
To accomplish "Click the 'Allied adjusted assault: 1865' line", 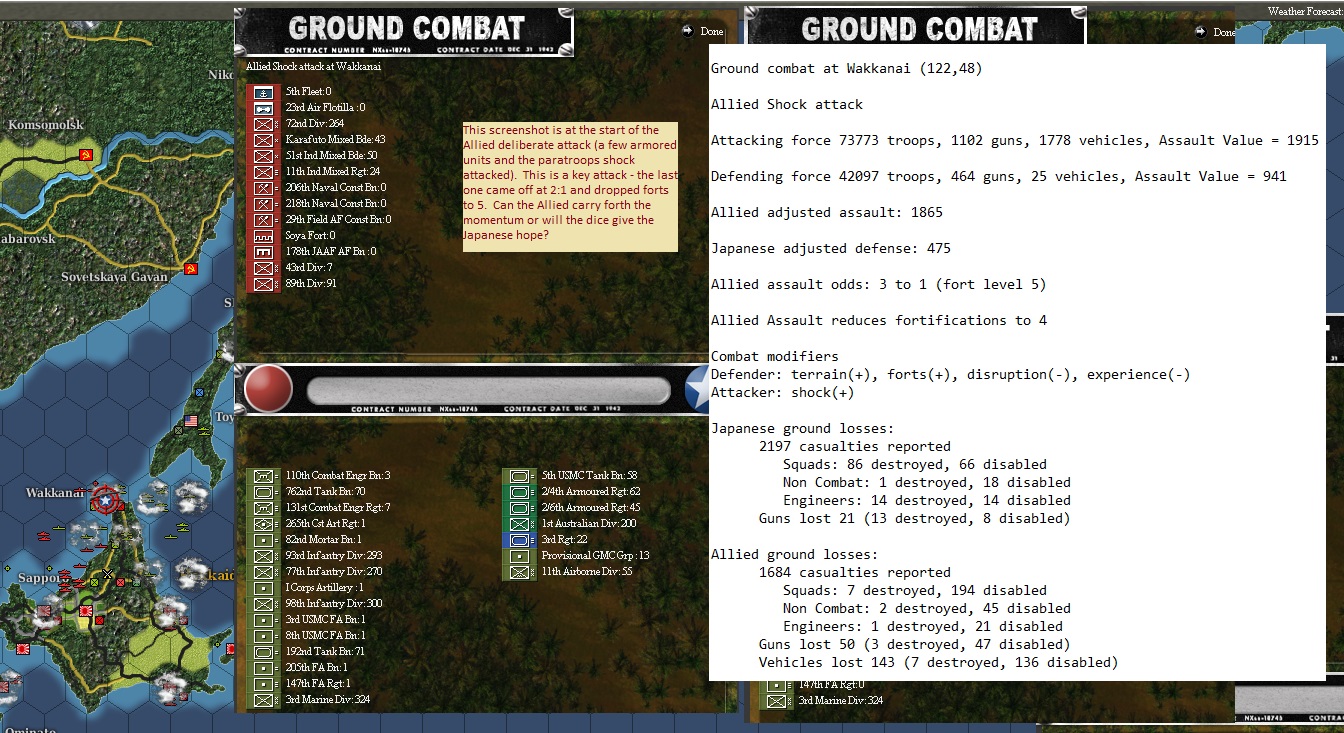I will click(x=827, y=213).
